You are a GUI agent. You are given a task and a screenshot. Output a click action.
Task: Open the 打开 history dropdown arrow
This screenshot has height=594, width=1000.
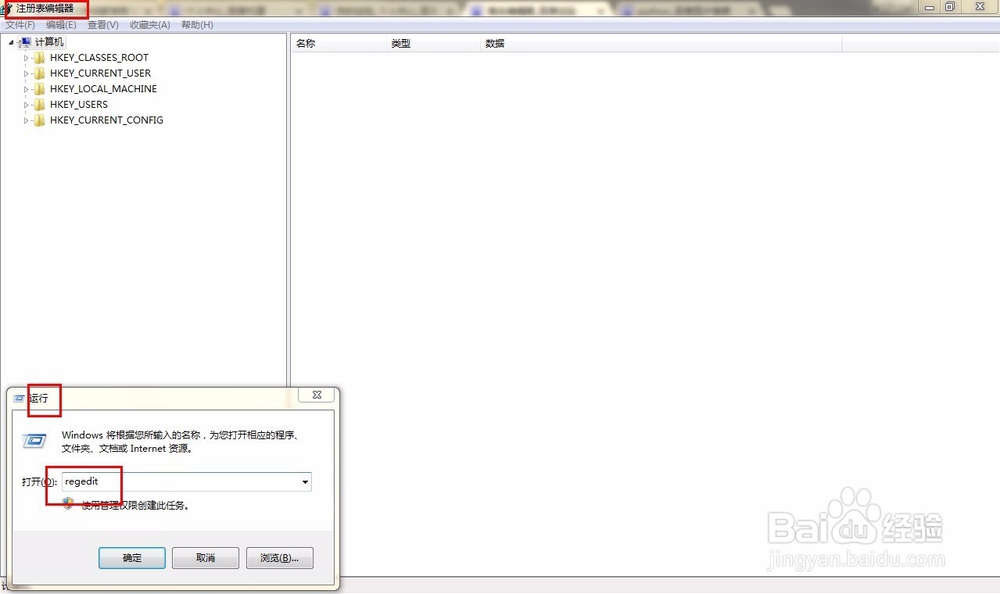[304, 481]
